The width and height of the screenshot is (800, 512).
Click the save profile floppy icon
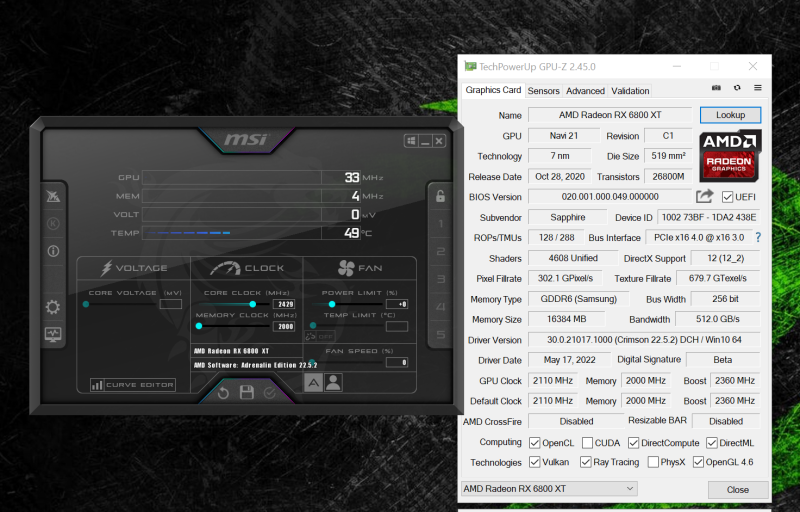point(246,393)
